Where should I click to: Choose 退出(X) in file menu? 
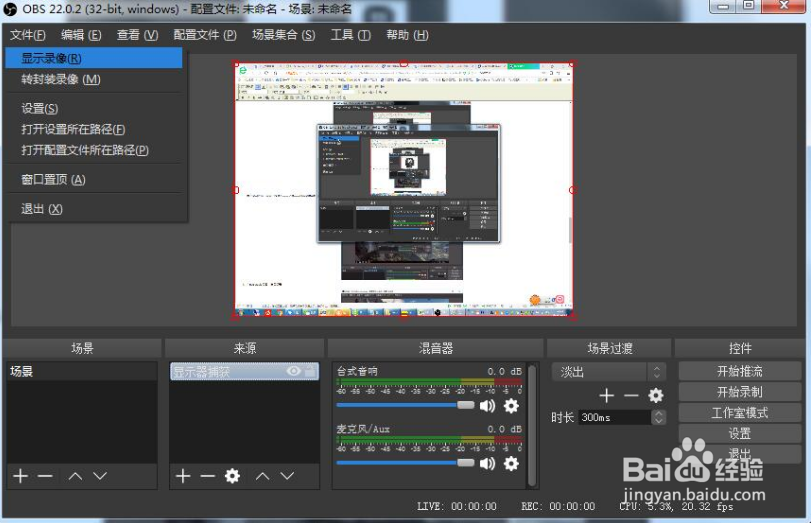94,209
